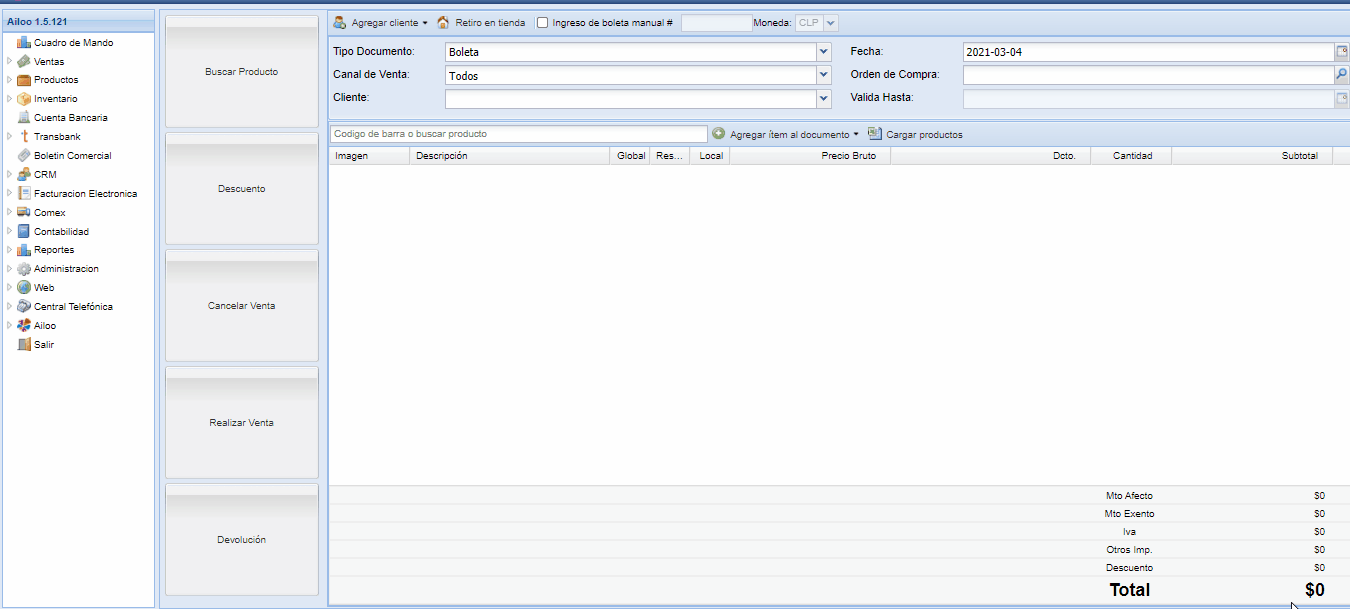Viewport: 1350px width, 609px height.
Task: Click the Reportes chart icon
Action: tap(24, 250)
